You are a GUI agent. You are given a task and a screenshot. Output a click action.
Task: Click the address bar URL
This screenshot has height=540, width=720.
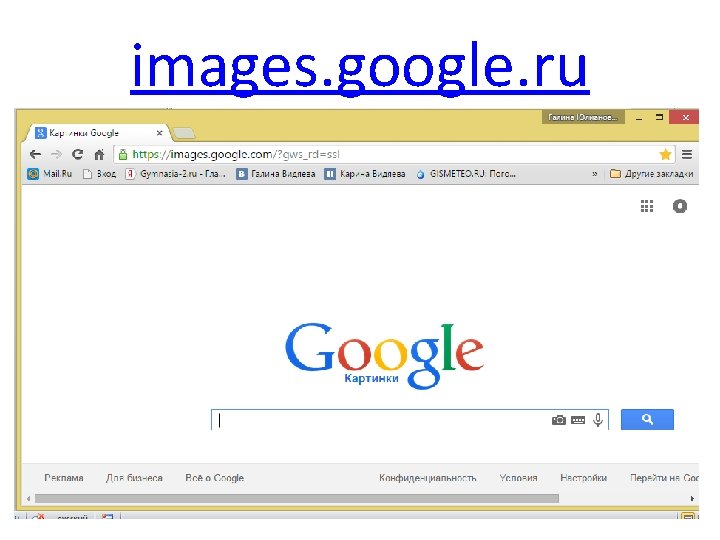[236, 154]
